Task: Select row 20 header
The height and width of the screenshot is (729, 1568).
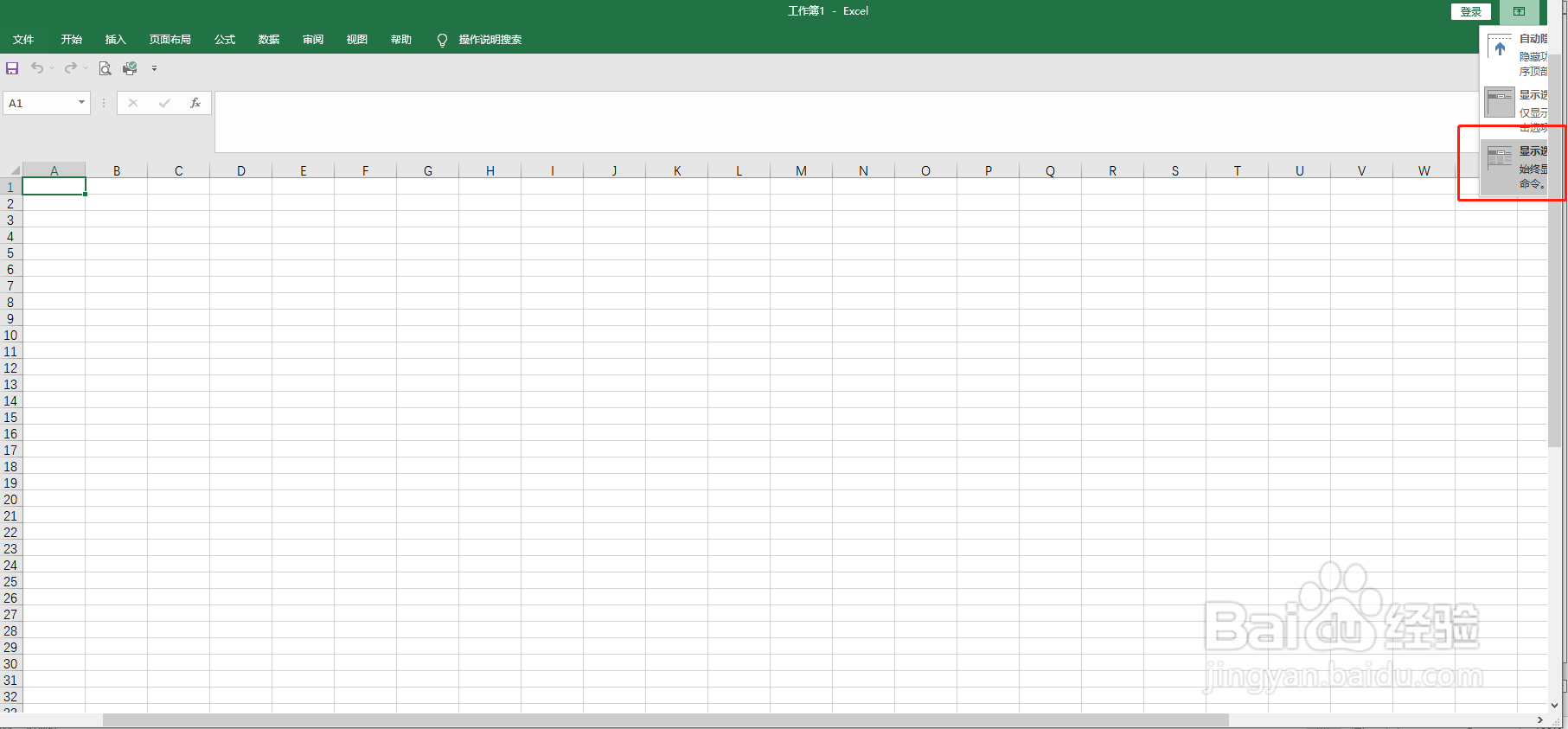Action: (10, 499)
